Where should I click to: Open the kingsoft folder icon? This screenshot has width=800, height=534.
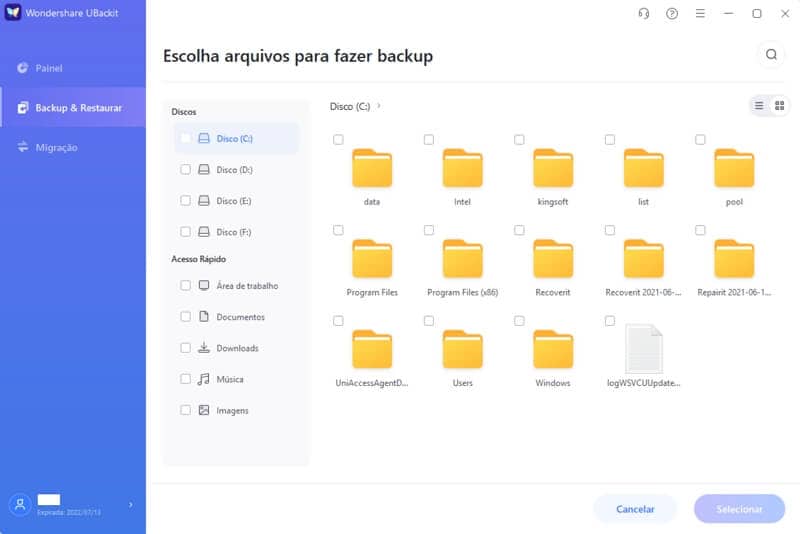click(x=553, y=168)
